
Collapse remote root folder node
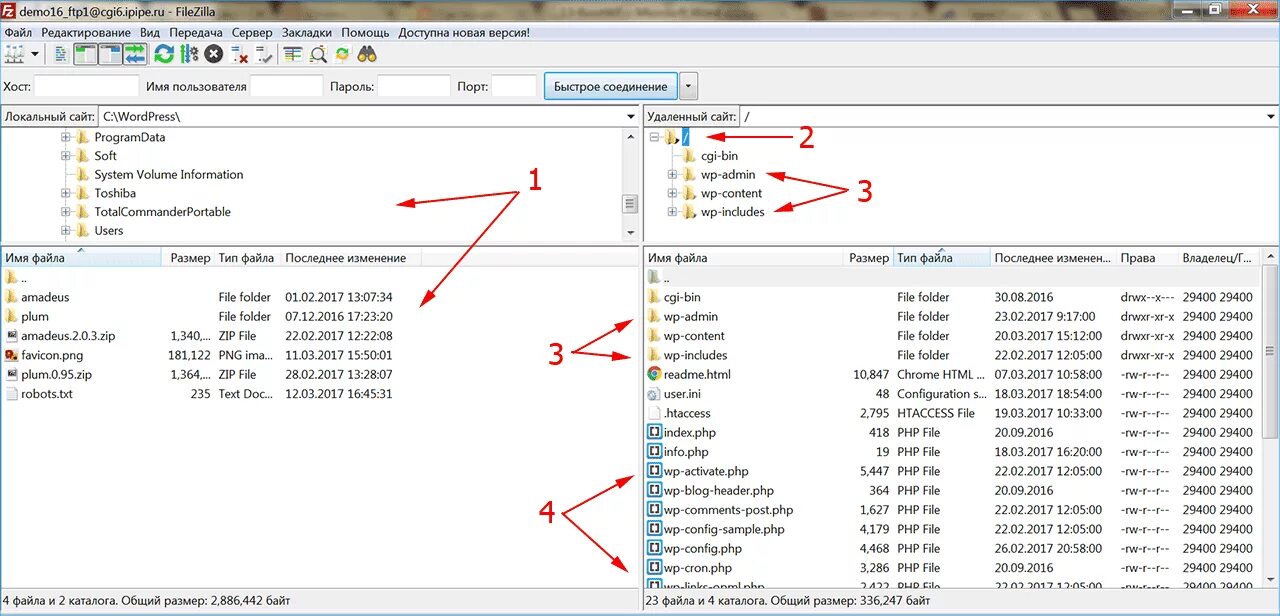654,137
